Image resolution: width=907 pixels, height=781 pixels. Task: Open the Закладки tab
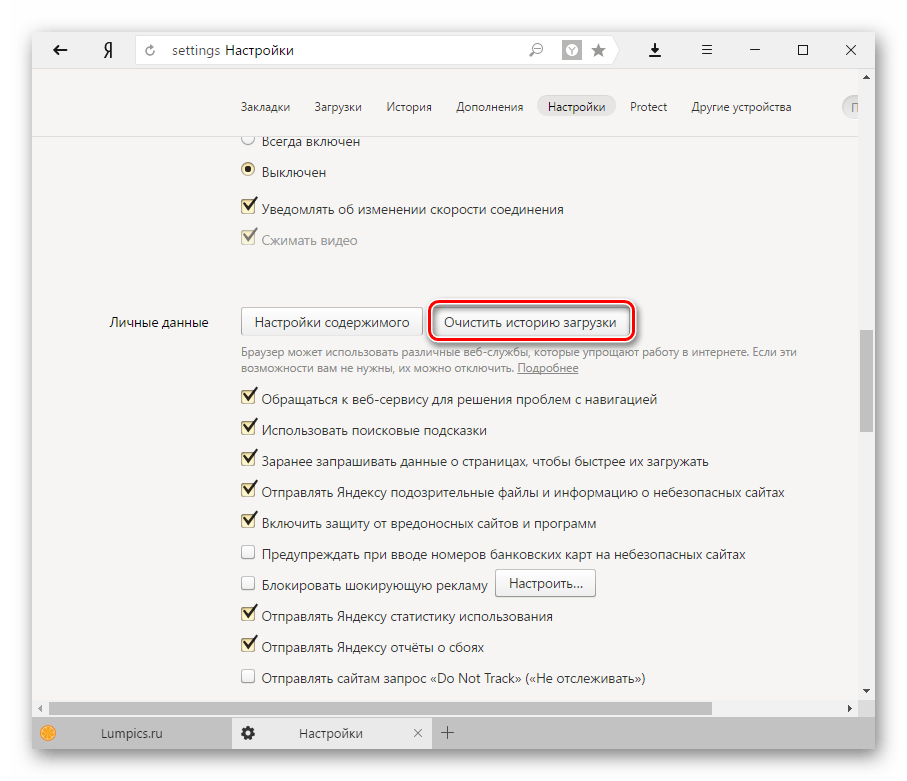[x=266, y=107]
